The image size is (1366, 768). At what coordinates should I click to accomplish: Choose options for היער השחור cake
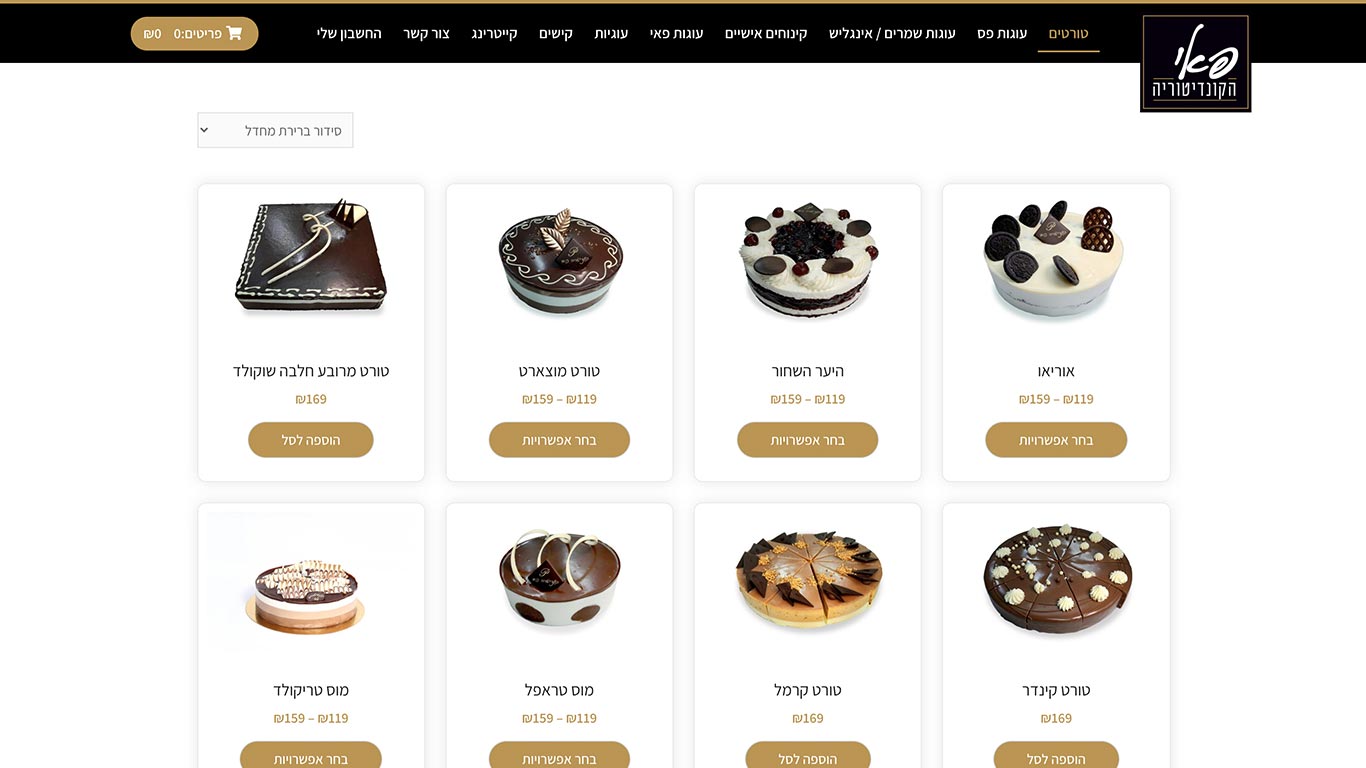coord(808,440)
